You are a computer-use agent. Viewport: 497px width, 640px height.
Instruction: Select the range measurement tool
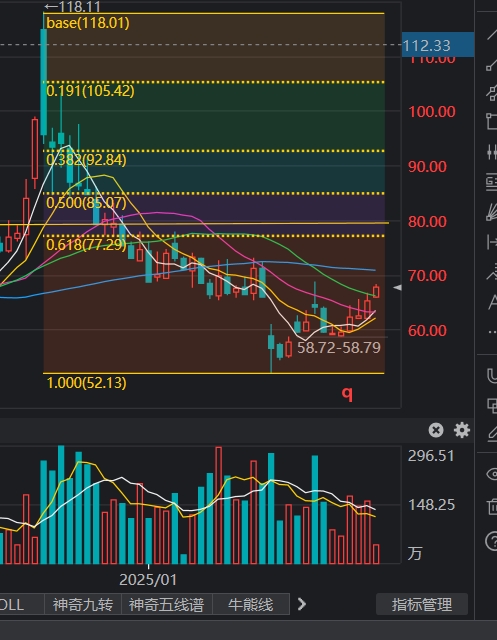[492, 242]
